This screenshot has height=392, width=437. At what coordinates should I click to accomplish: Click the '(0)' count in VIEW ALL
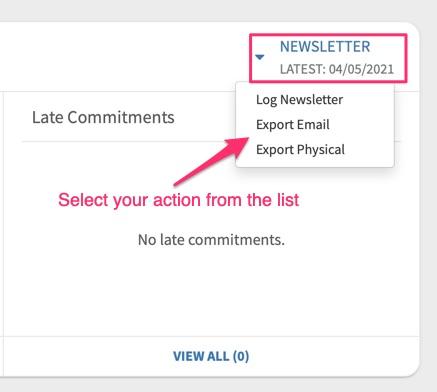click(x=241, y=356)
